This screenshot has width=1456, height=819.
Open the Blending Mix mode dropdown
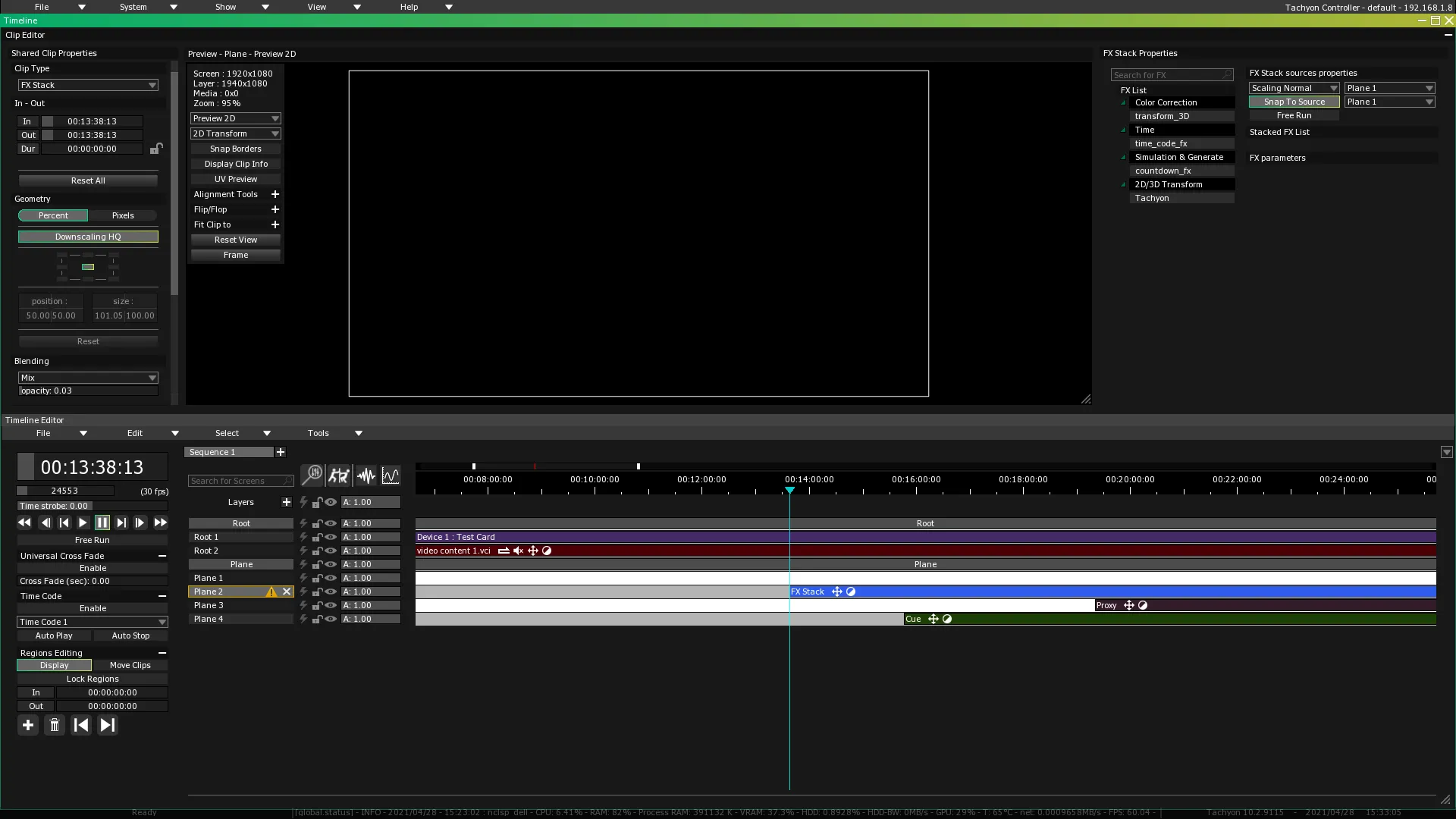click(x=88, y=378)
